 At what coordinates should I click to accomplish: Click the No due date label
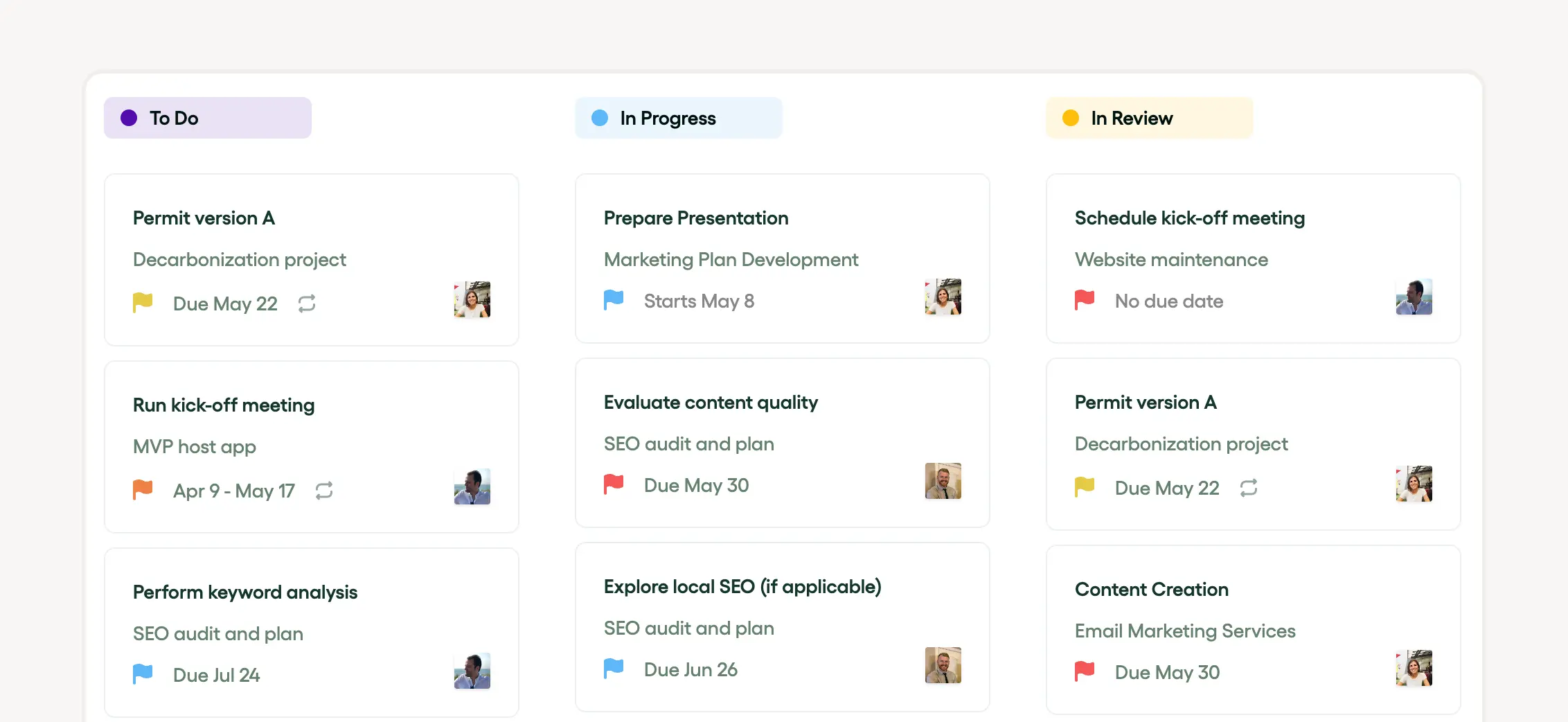[x=1169, y=301]
